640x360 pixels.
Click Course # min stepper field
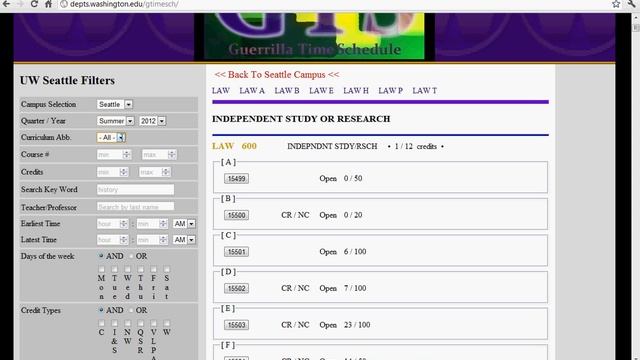(114, 155)
